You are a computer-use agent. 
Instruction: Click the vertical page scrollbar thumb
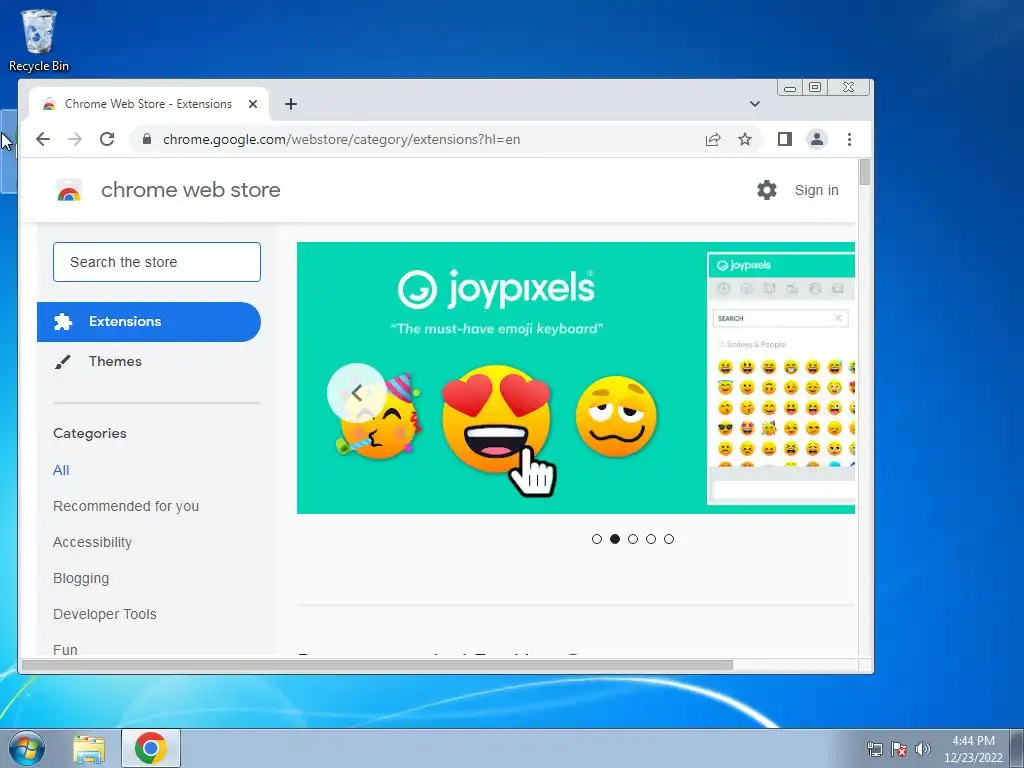[x=865, y=172]
